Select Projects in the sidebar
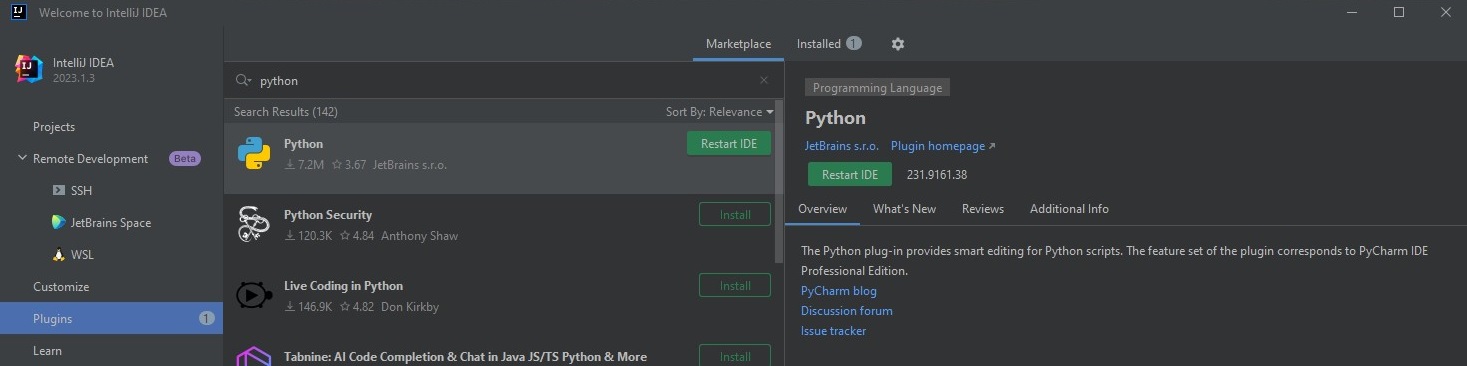The height and width of the screenshot is (366, 1467). [54, 127]
